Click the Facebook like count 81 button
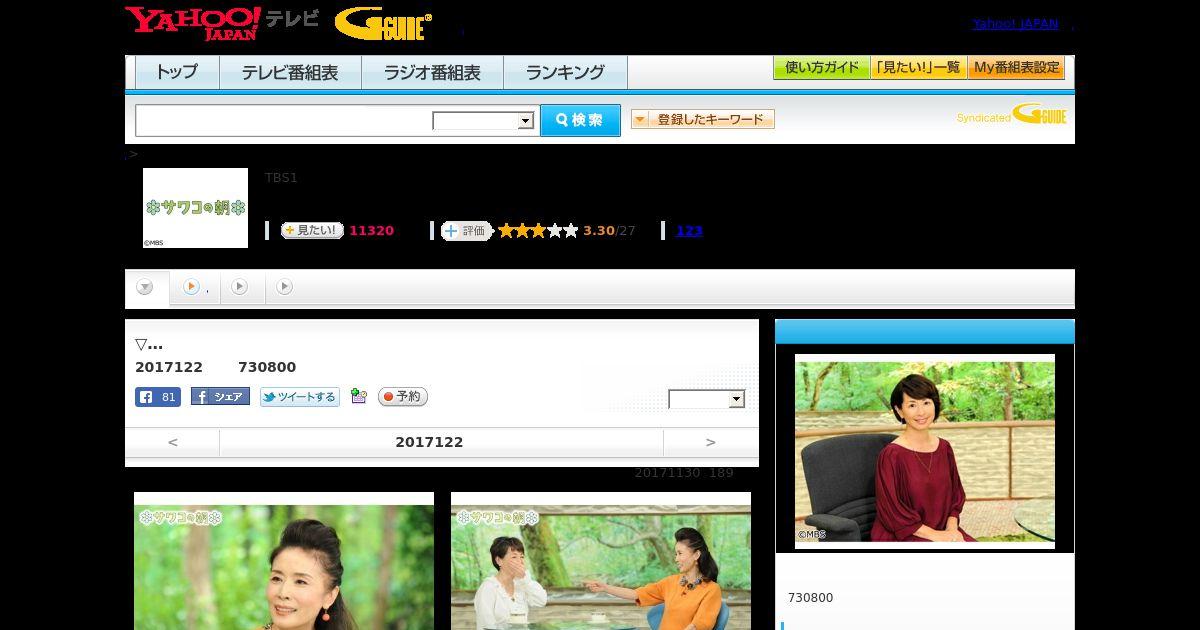 coord(158,397)
